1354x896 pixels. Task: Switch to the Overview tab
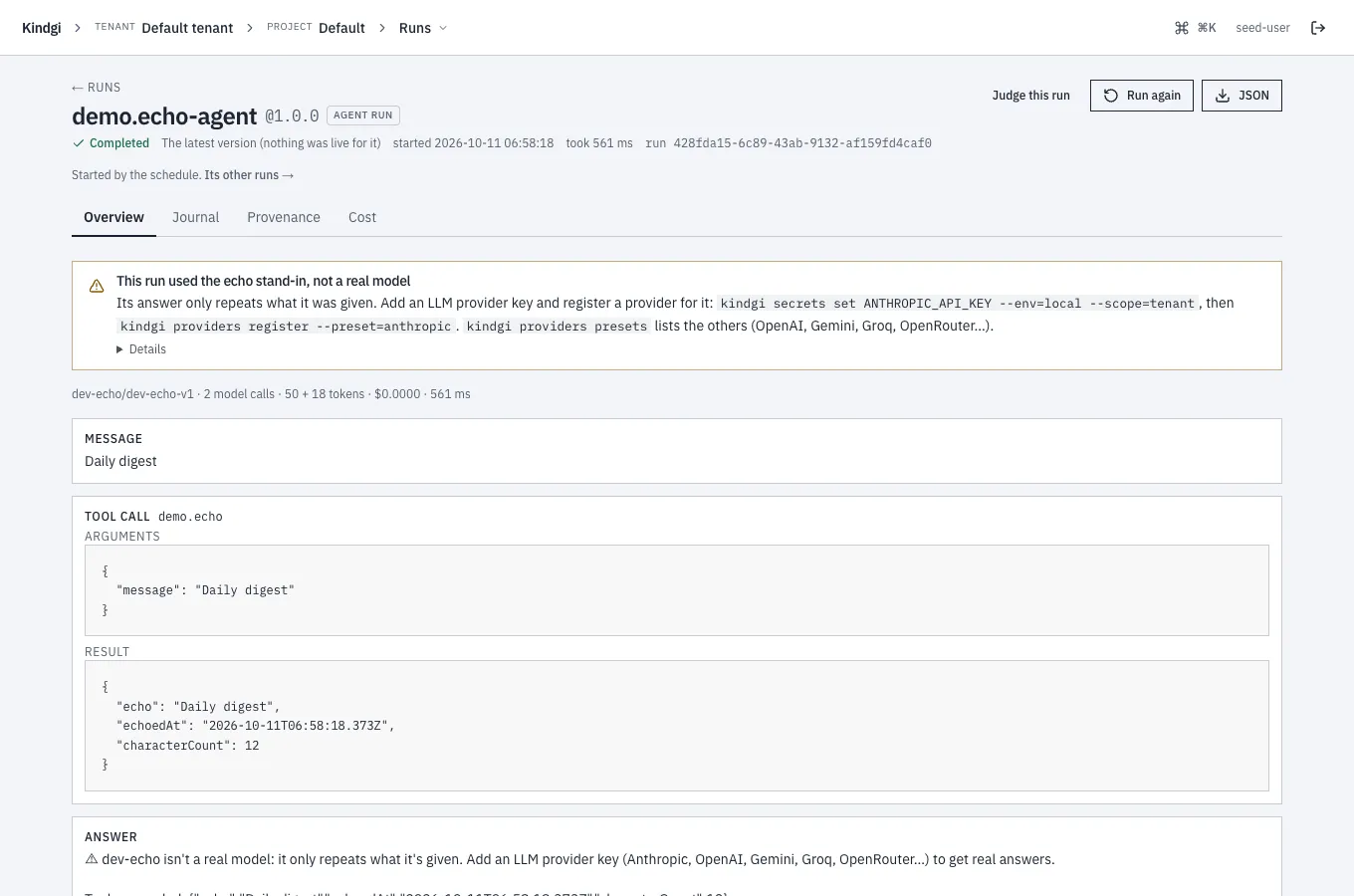tap(113, 217)
